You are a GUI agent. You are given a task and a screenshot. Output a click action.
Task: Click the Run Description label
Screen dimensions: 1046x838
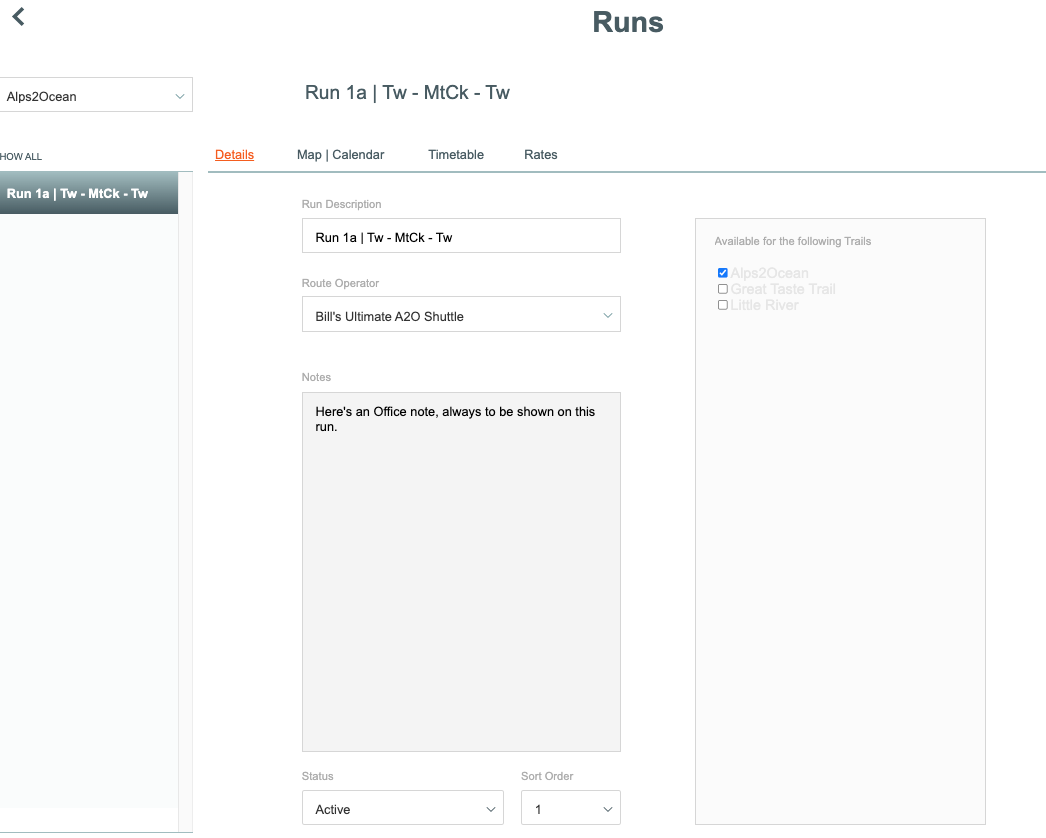click(x=342, y=204)
